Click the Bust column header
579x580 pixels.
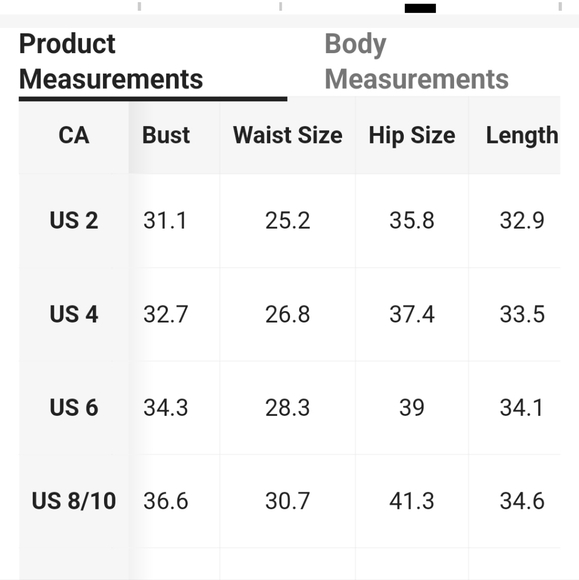(166, 135)
